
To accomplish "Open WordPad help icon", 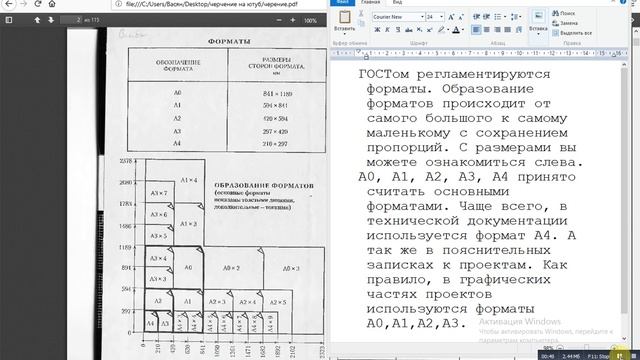I will tap(623, 2).
